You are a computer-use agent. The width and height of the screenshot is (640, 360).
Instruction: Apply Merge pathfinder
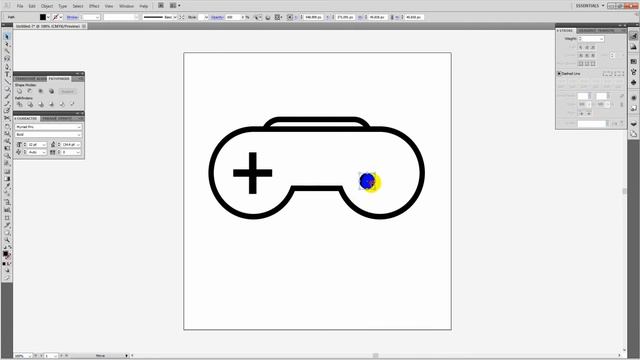click(x=40, y=104)
